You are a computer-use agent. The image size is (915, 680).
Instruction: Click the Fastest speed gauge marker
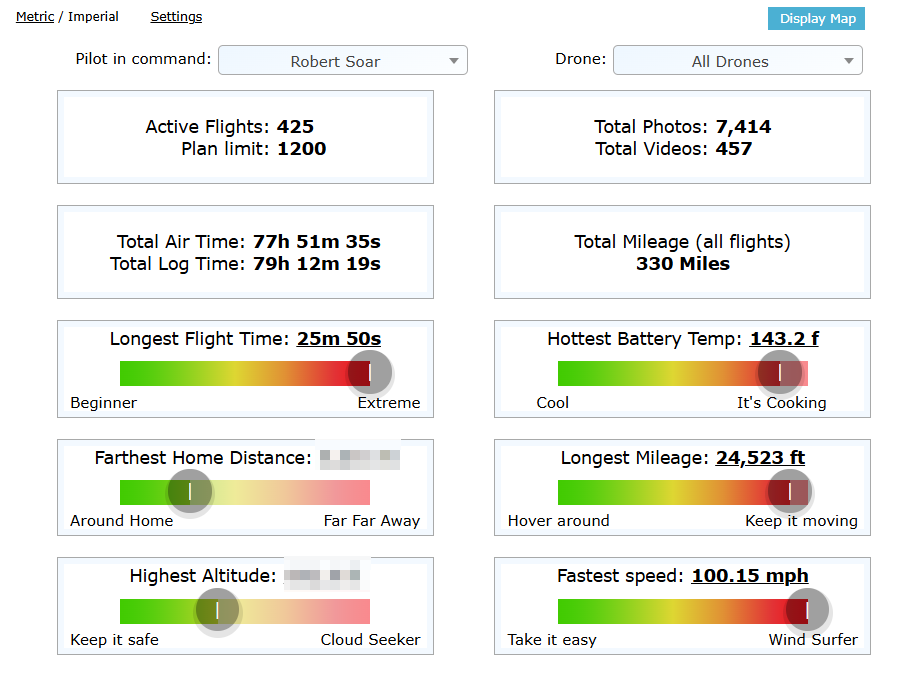(x=807, y=610)
